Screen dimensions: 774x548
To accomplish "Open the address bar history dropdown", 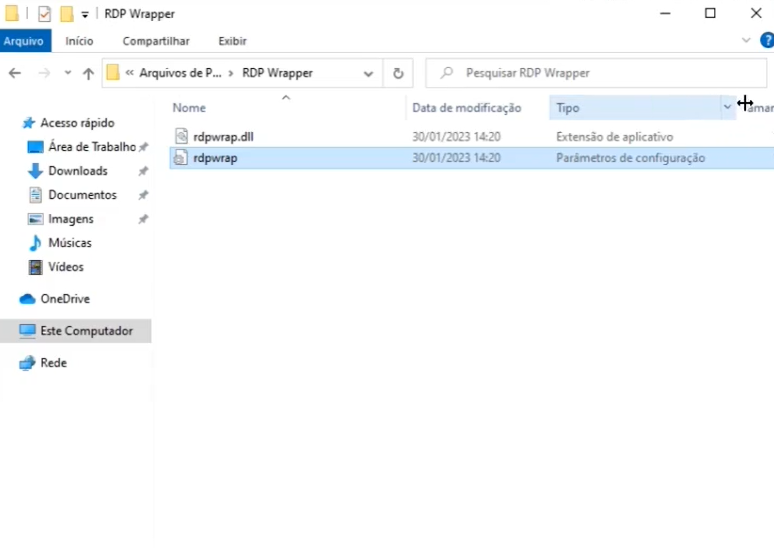I will tap(368, 74).
